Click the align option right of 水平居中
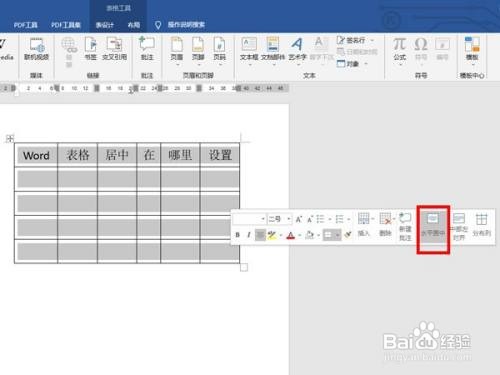The height and width of the screenshot is (375, 500). click(x=459, y=227)
